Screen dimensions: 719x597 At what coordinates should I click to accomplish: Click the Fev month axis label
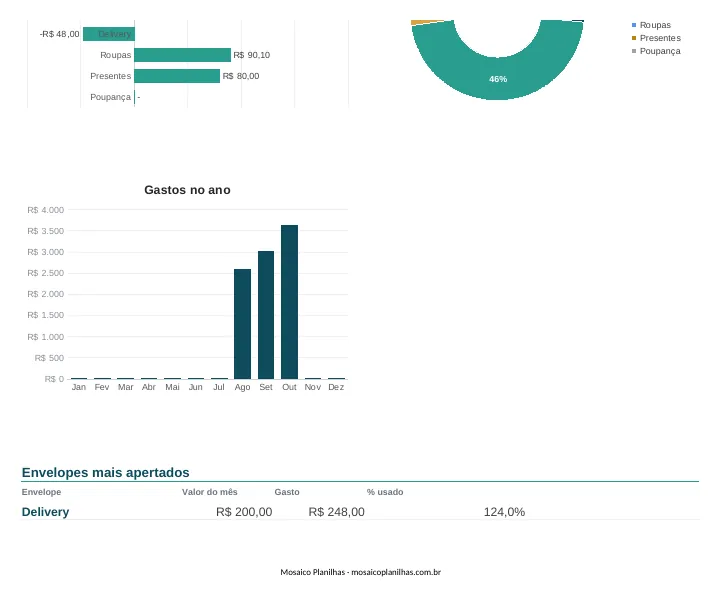tap(102, 387)
